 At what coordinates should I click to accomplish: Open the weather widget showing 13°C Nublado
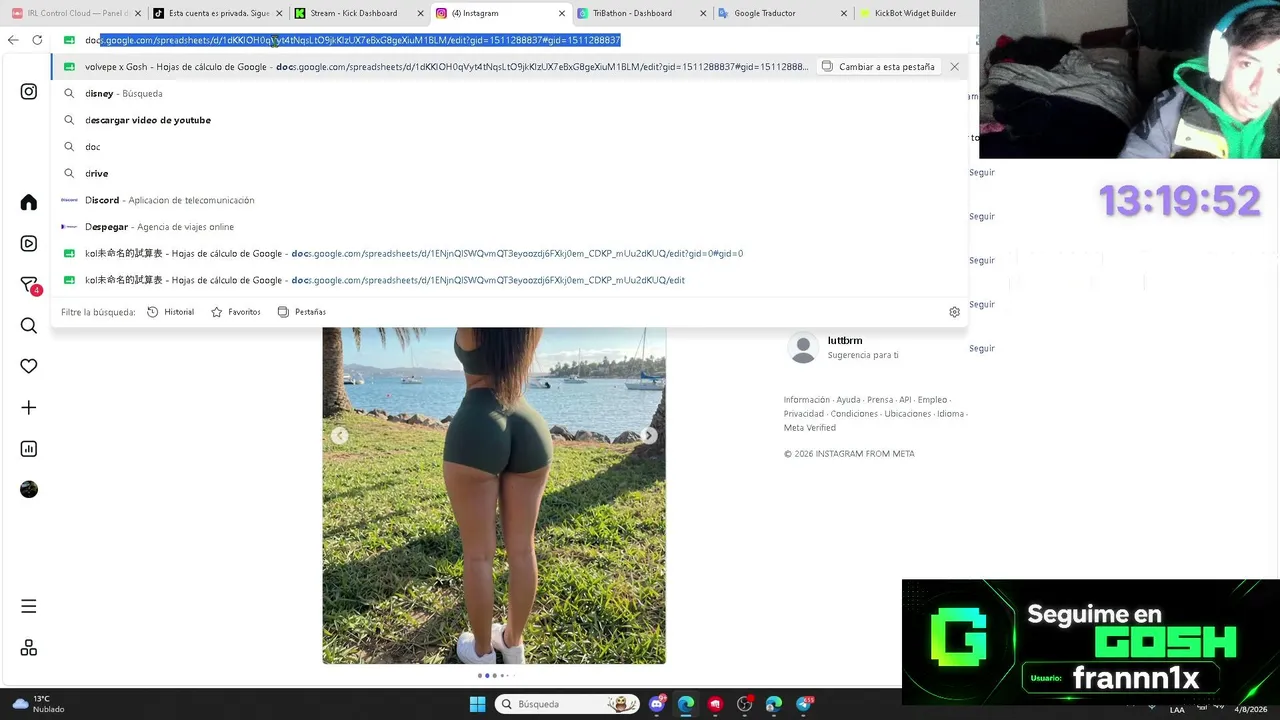[x=38, y=704]
